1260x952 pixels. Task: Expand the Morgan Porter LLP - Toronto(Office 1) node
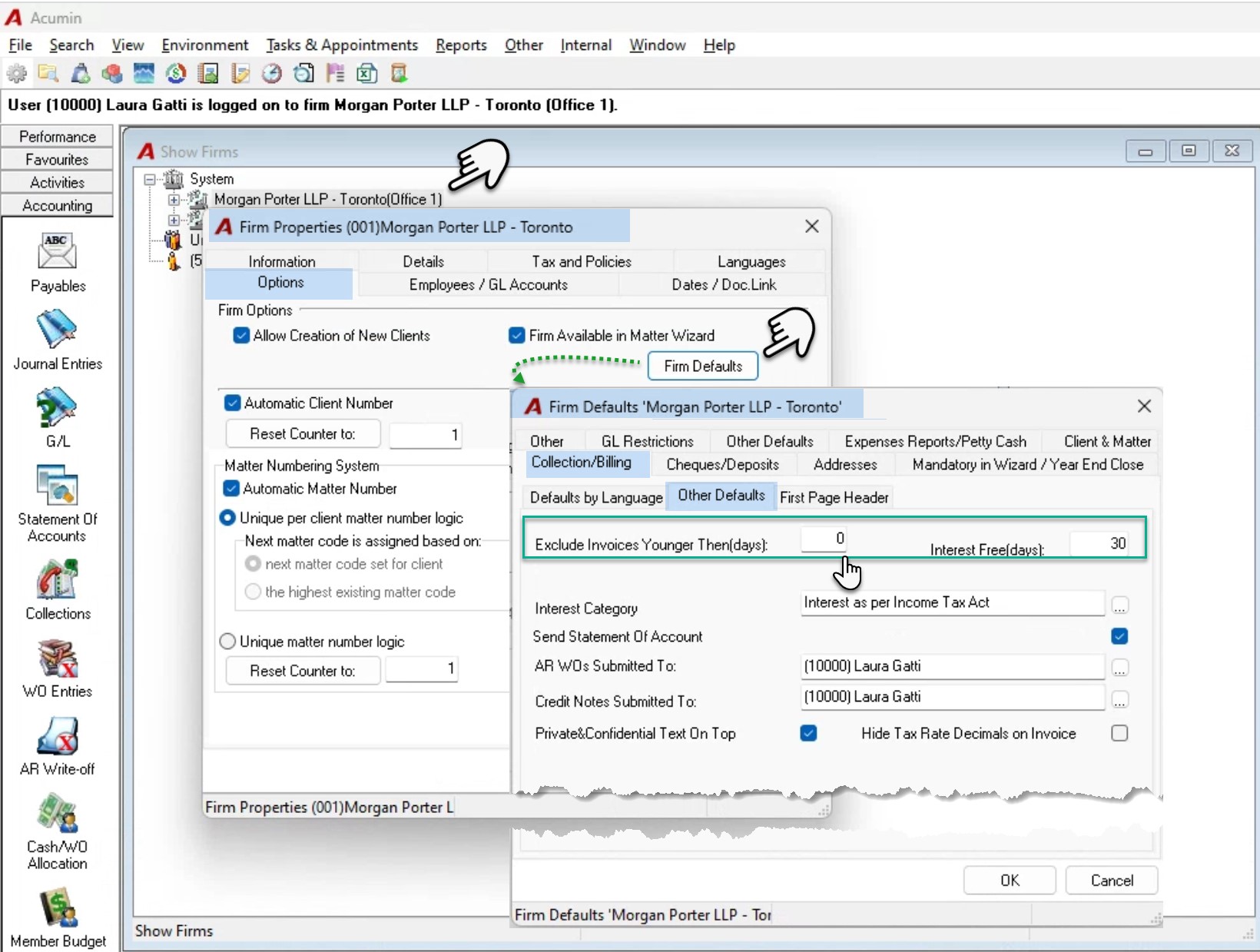coord(174,200)
